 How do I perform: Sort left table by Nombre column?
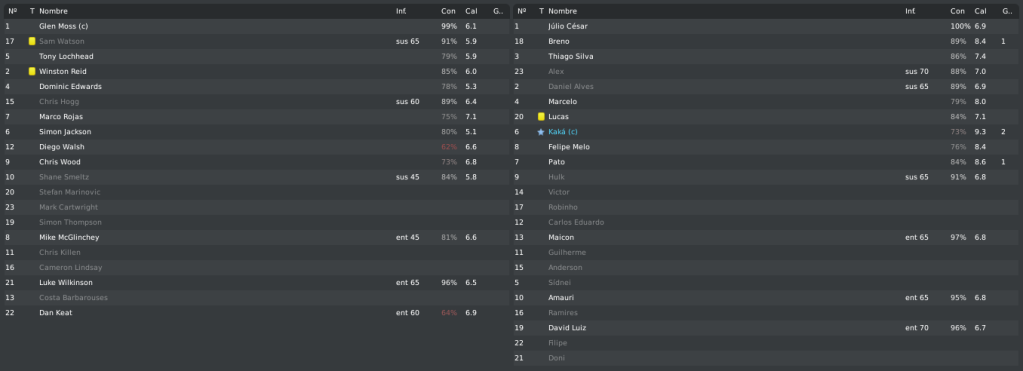(x=53, y=11)
